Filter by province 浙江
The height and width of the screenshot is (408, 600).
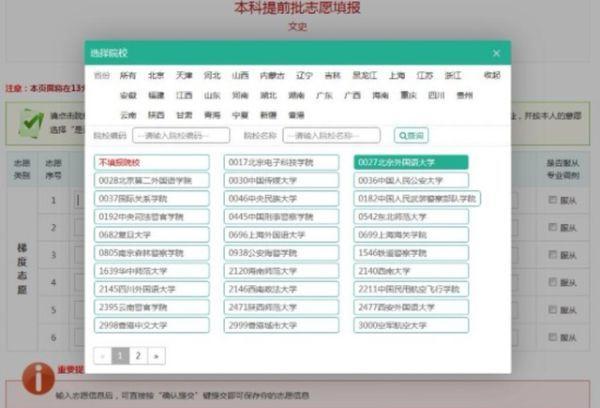453,75
